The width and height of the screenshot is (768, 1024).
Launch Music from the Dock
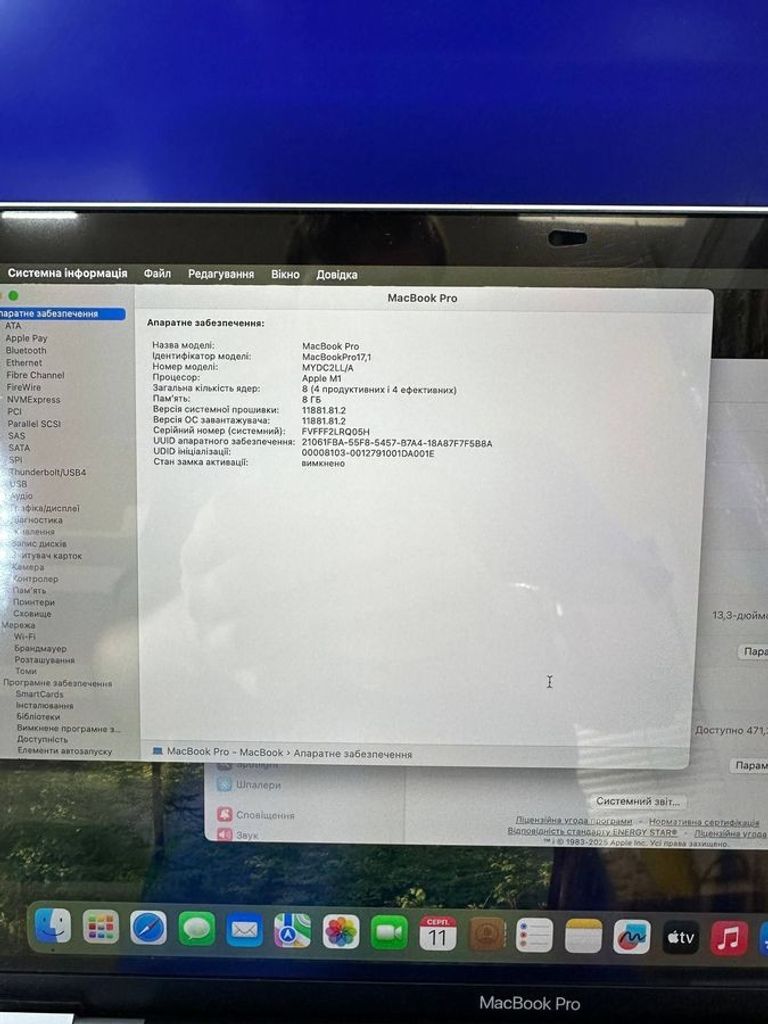coord(729,938)
